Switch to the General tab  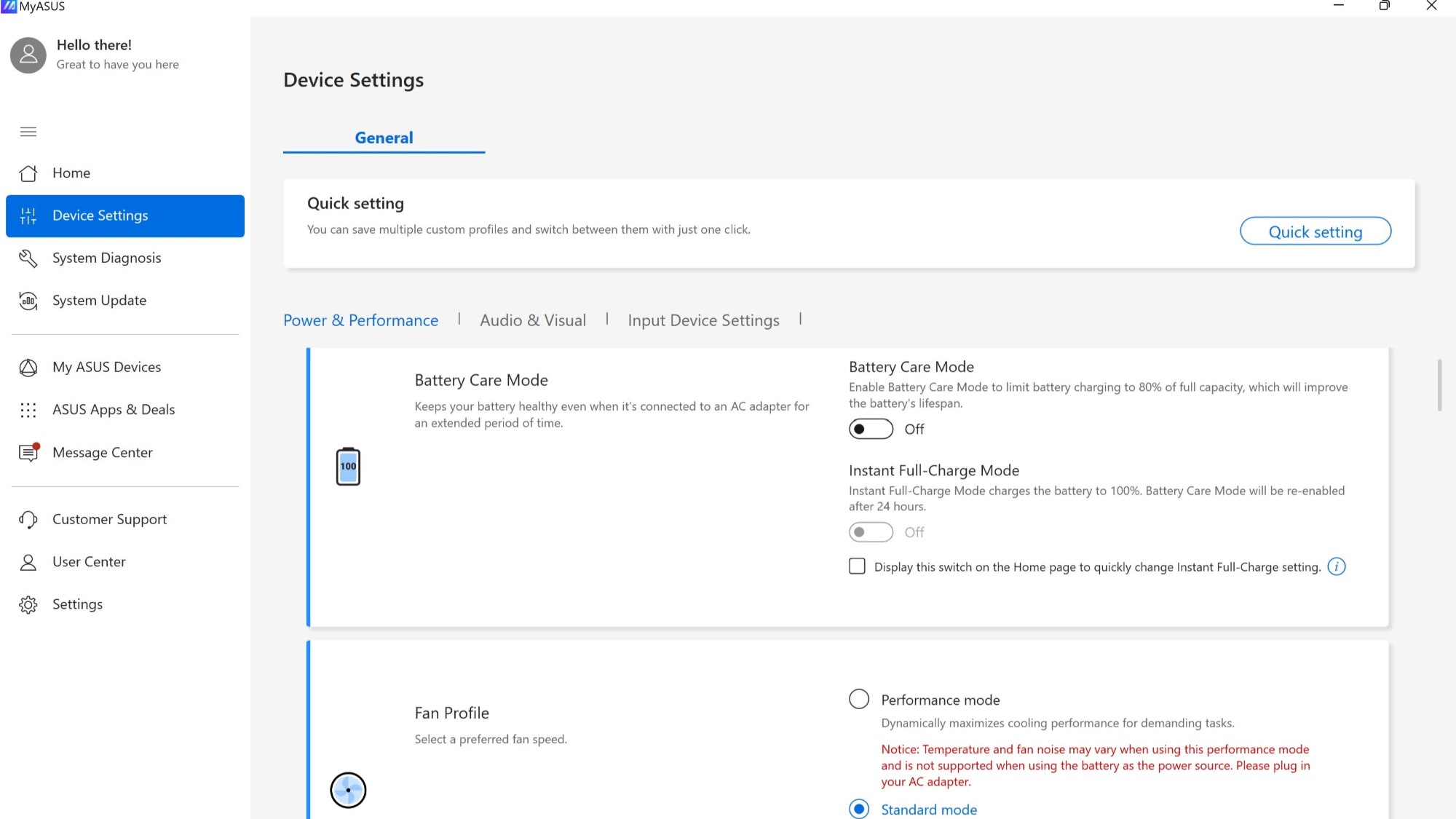[x=384, y=138]
